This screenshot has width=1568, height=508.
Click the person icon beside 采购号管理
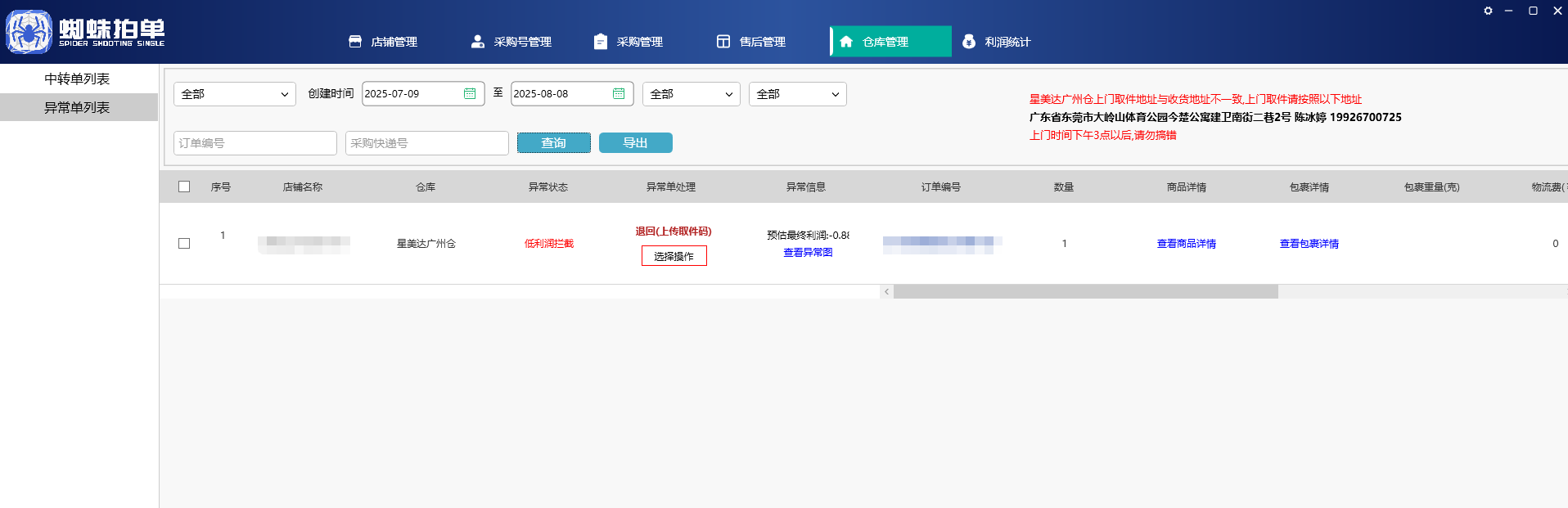pyautogui.click(x=478, y=42)
